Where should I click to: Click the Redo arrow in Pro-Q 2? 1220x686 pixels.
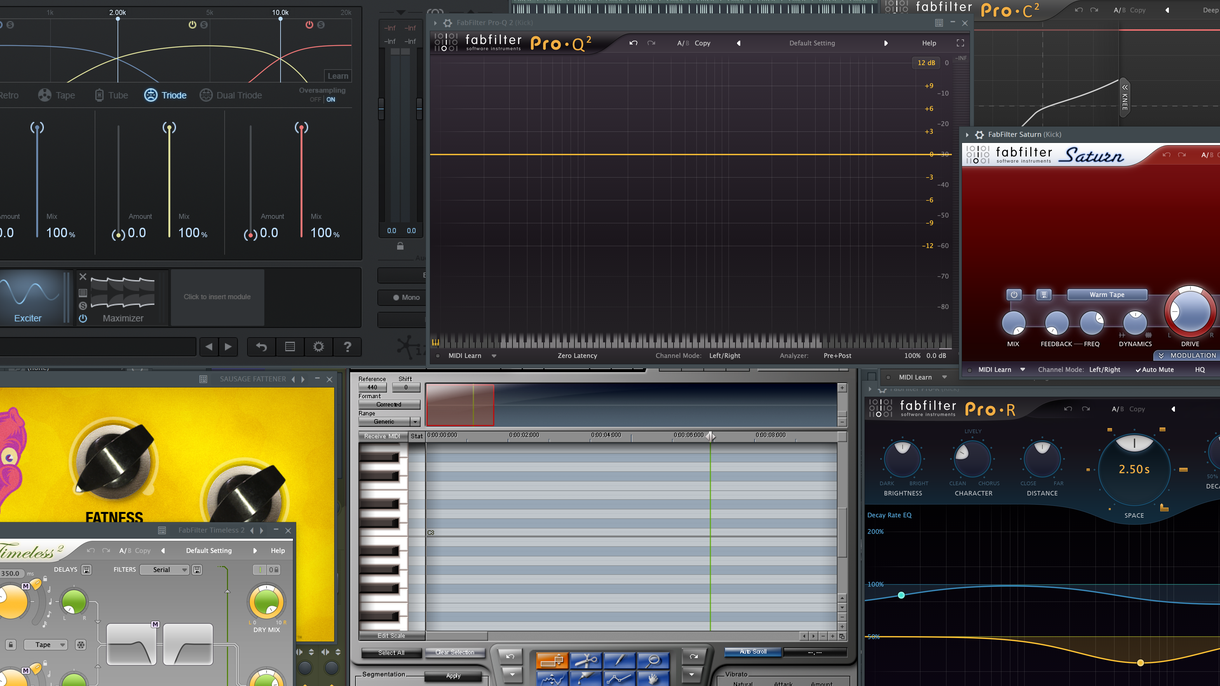[651, 43]
